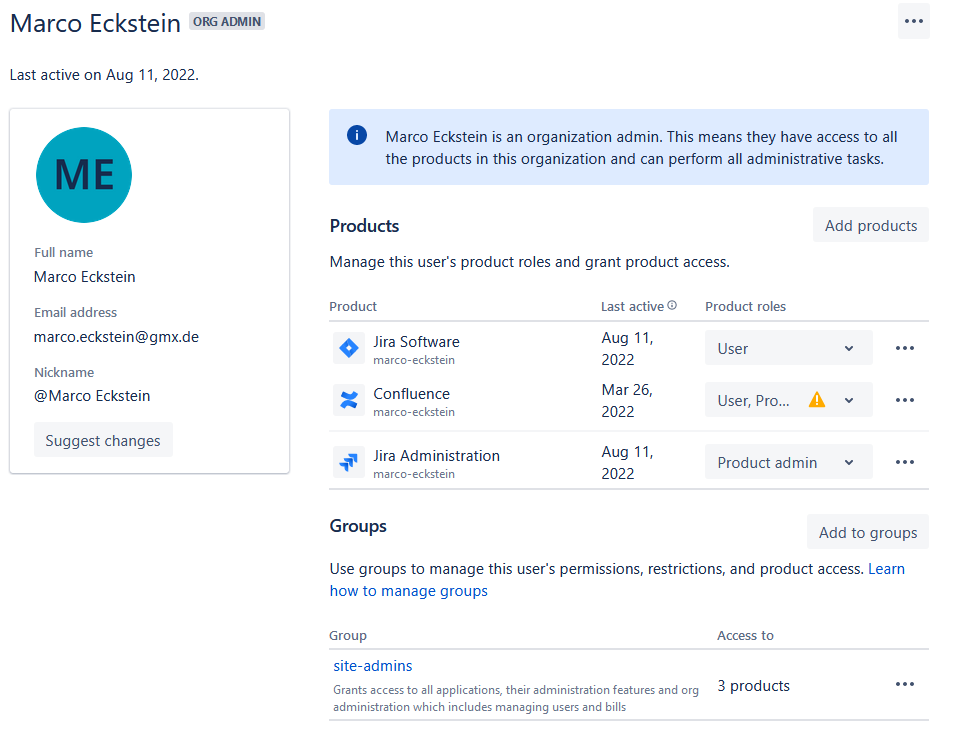Open the three-dot menu for Confluence

[905, 399]
